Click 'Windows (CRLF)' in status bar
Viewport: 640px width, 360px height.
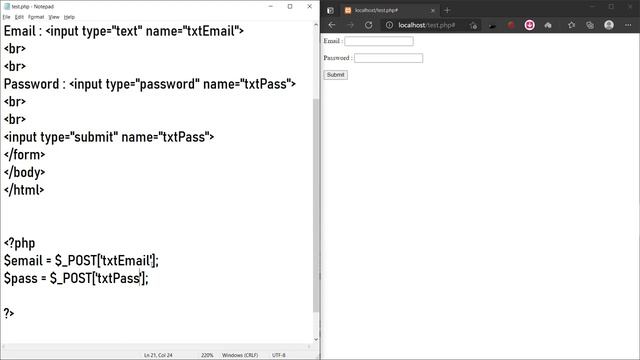click(240, 355)
